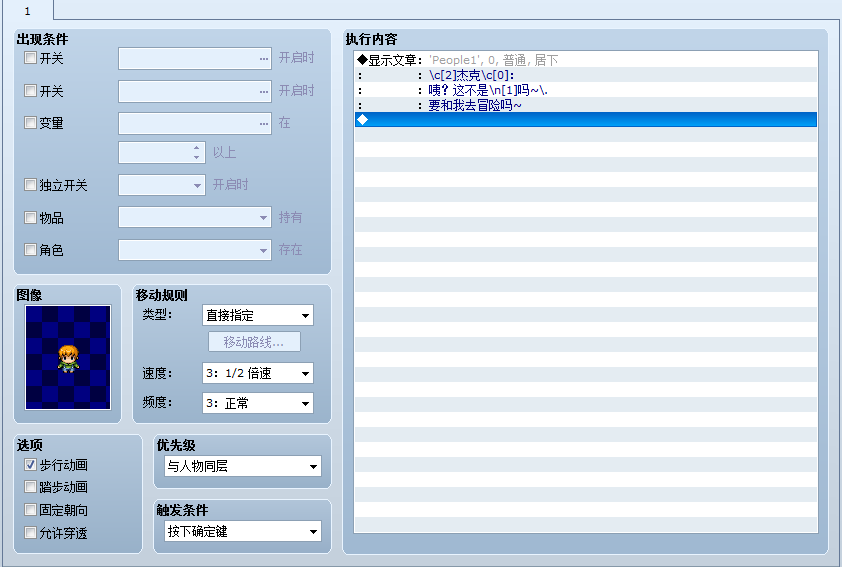Click the character sprite image preview
The height and width of the screenshot is (567, 842).
tap(67, 357)
